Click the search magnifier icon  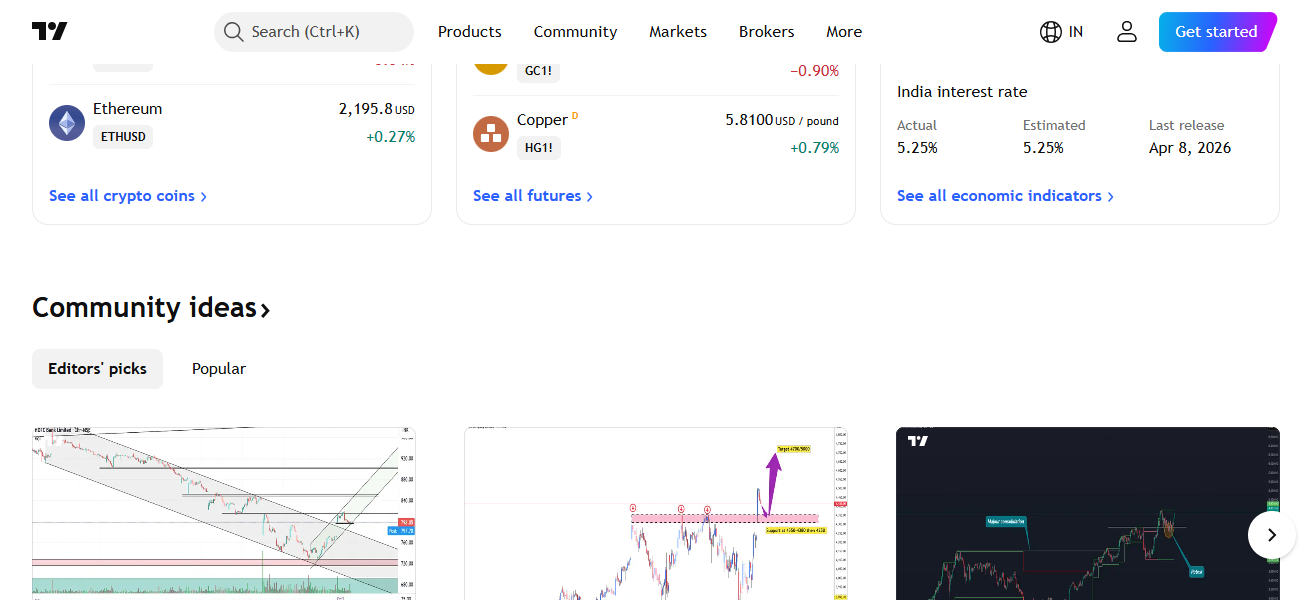[233, 31]
